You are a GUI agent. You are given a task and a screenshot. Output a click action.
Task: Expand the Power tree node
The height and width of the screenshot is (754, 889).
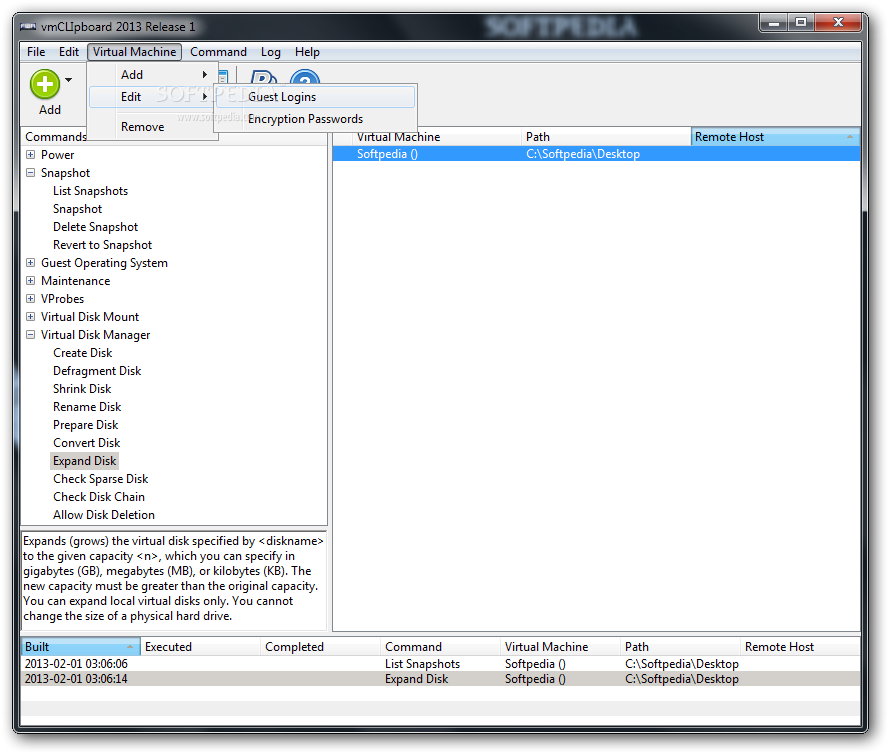coord(31,155)
